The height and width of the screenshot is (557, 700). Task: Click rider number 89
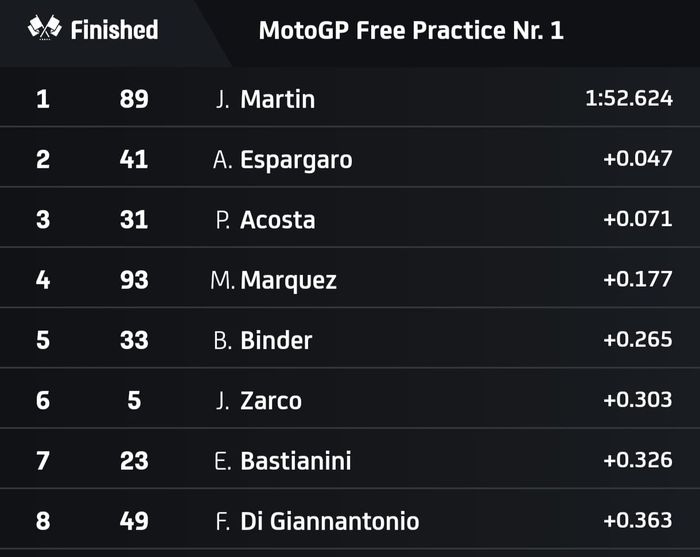[134, 99]
